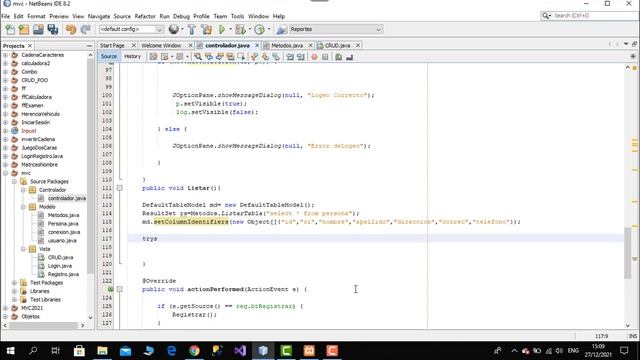This screenshot has width=640, height=360.
Task: Close the Projects panel
Action: coord(30,46)
